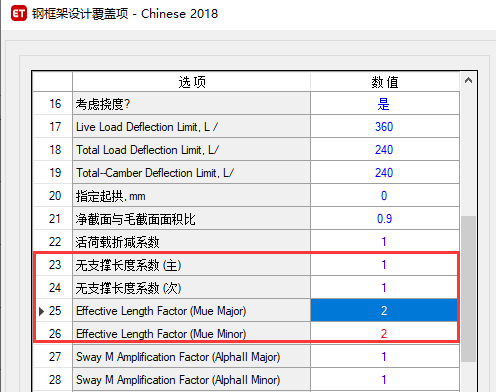The height and width of the screenshot is (392, 496).
Task: Click row label 无支撑长度系数 (主)
Action: [x=191, y=265]
